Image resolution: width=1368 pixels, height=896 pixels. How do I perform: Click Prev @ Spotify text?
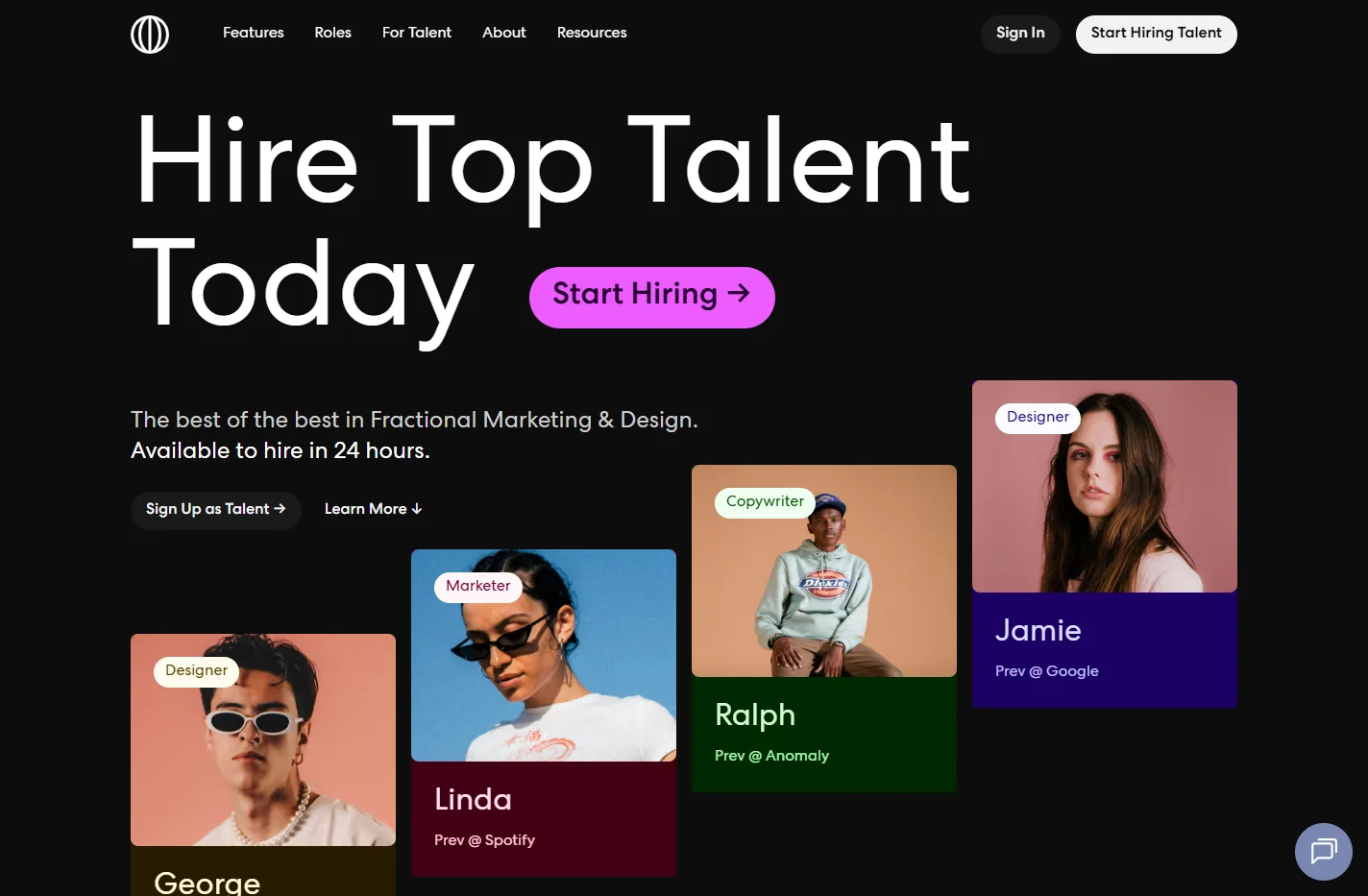tap(484, 840)
